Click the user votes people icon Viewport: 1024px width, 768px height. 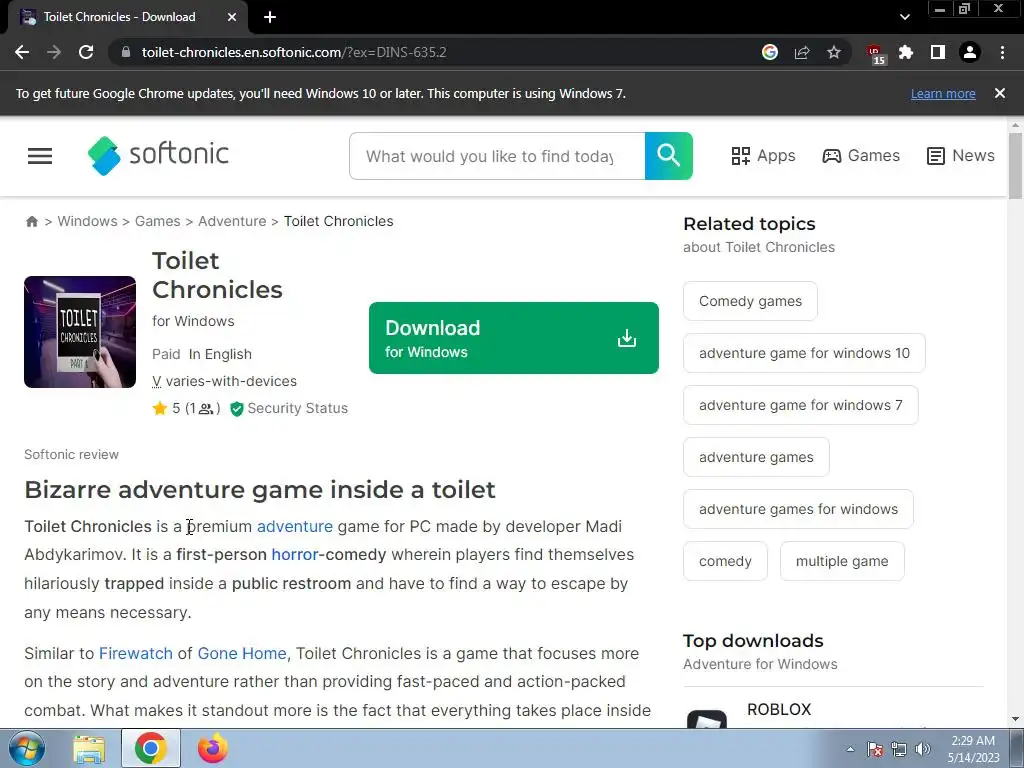click(206, 409)
